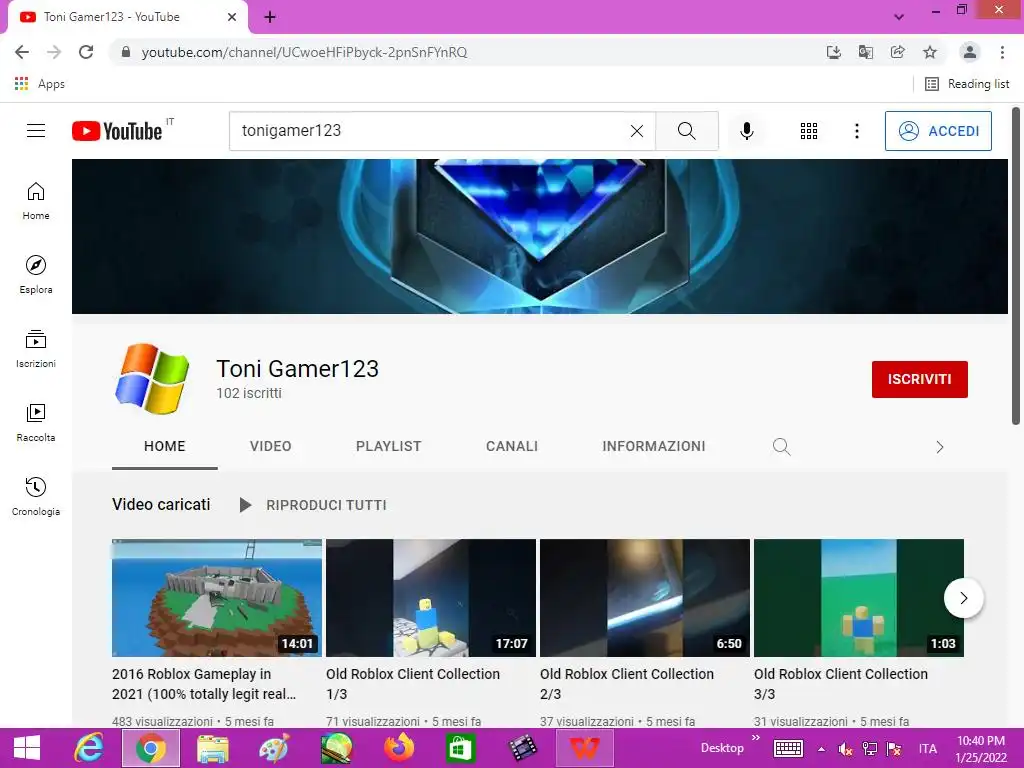Click the page vertical scrollbar
The image size is (1024, 768).
1016,266
